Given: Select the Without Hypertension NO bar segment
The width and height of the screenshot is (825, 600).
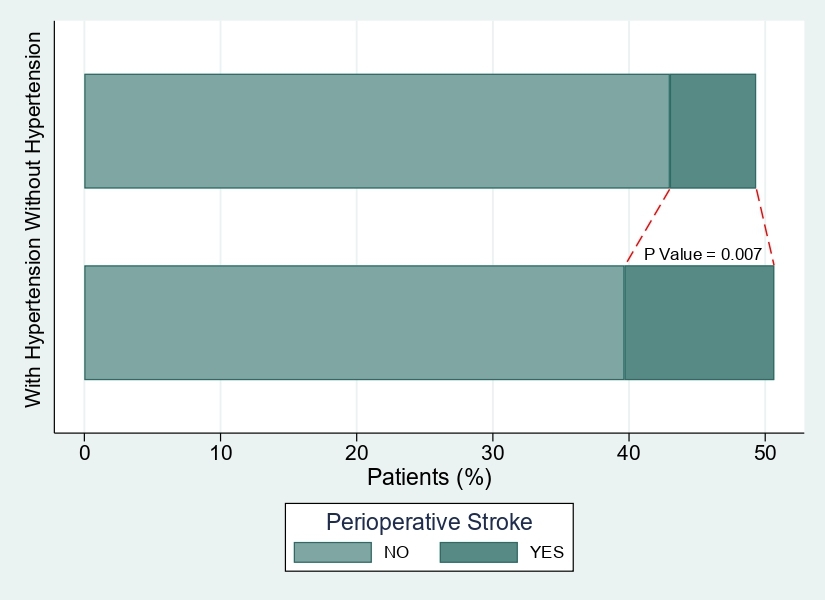Looking at the screenshot, I should pos(376,131).
